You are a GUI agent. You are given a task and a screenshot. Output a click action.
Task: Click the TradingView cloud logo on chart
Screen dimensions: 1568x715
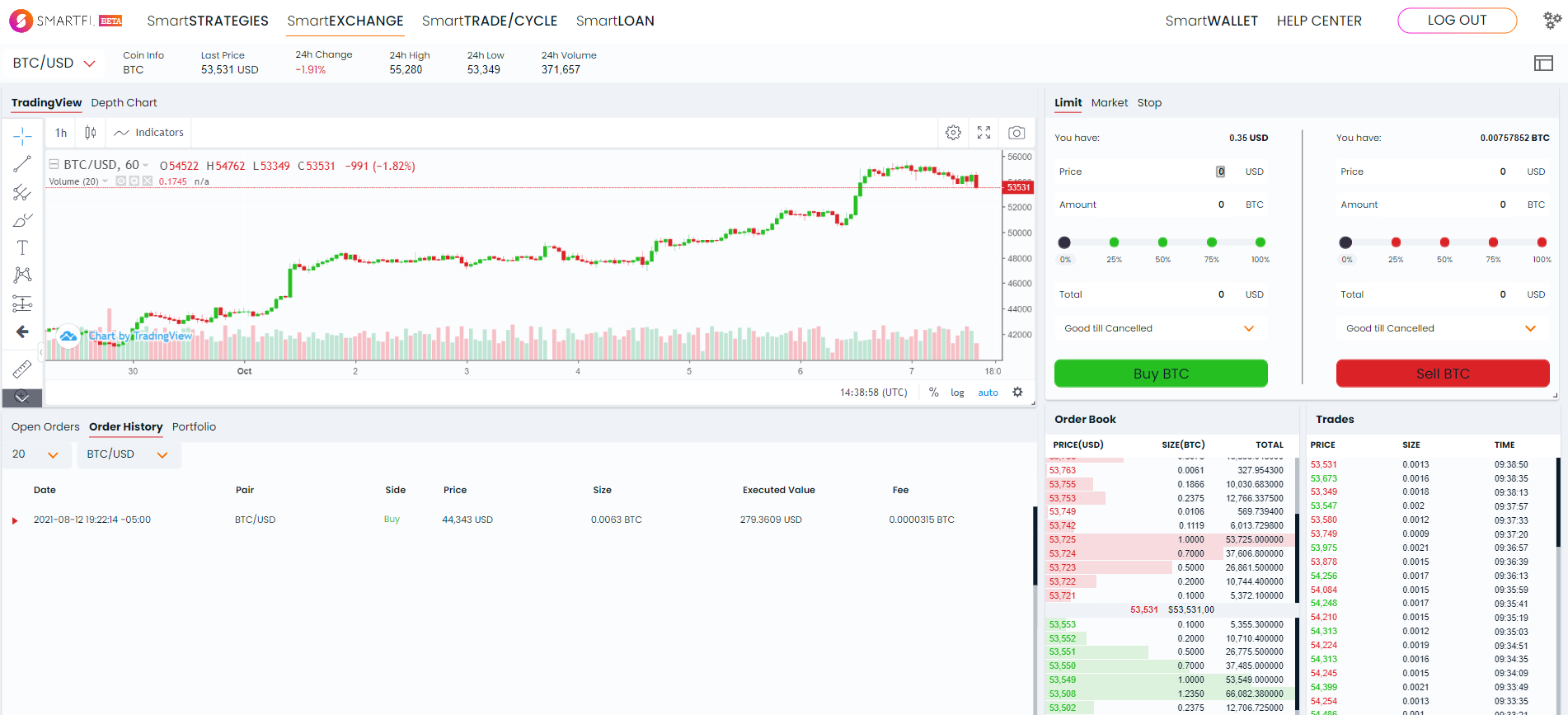(x=68, y=336)
